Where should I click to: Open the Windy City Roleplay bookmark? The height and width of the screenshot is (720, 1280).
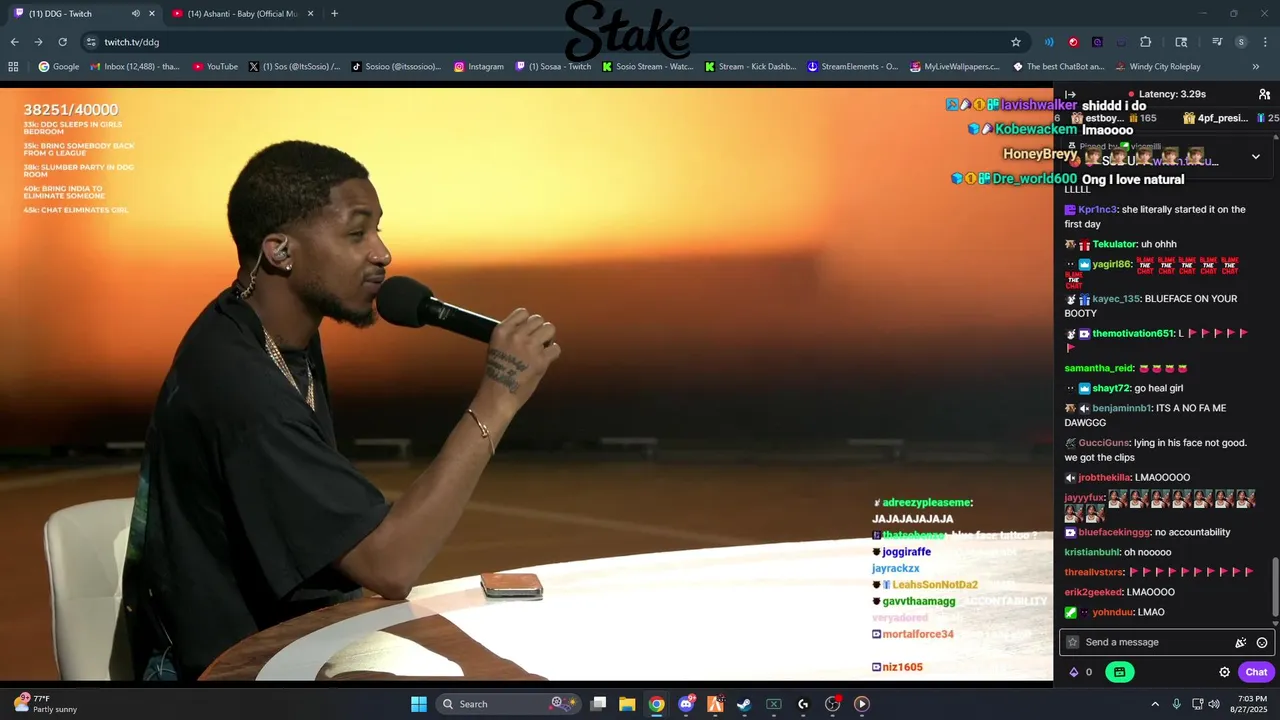[1157, 67]
